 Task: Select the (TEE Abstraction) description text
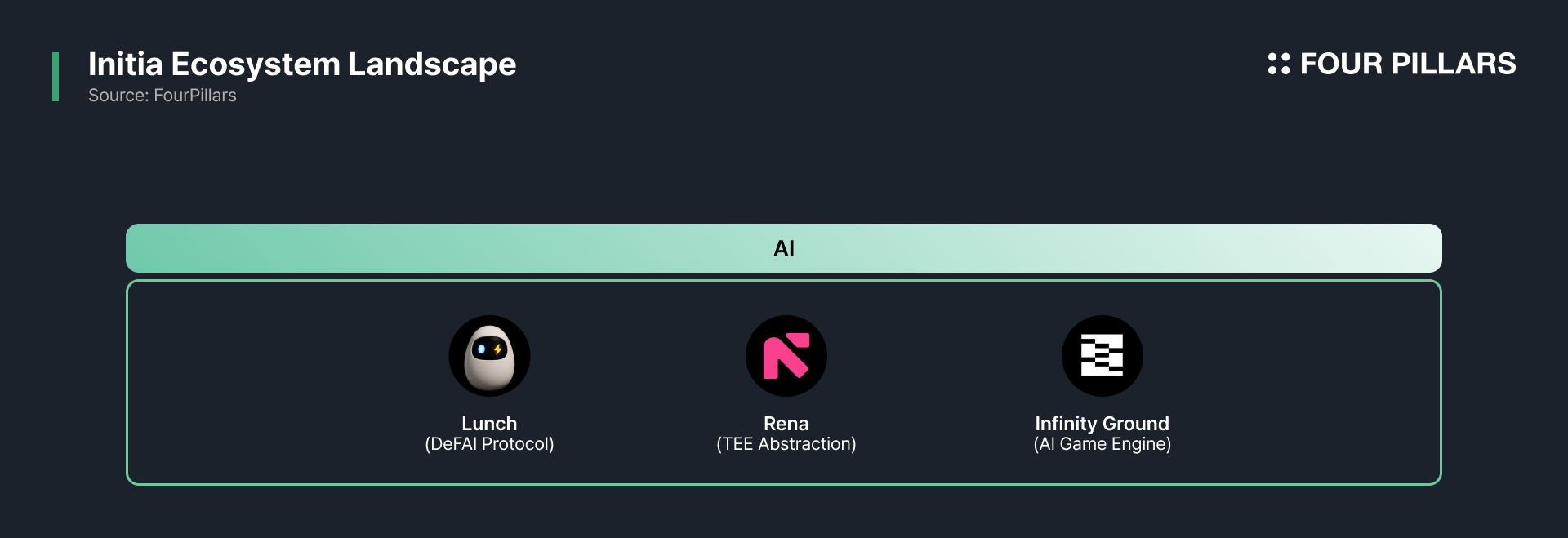tap(786, 444)
